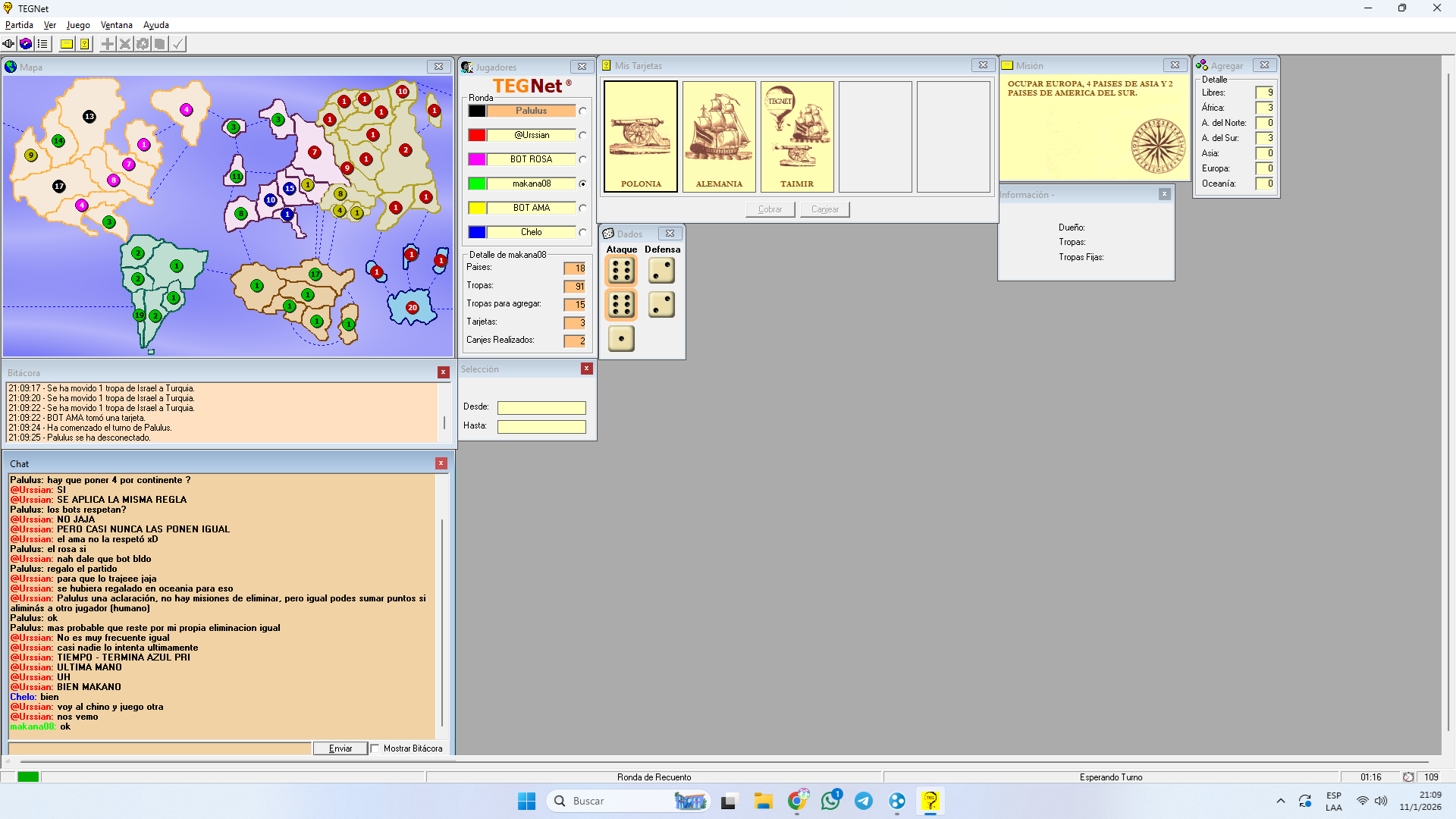The height and width of the screenshot is (819, 1456).
Task: Click the end turn checkmark icon
Action: point(177,44)
